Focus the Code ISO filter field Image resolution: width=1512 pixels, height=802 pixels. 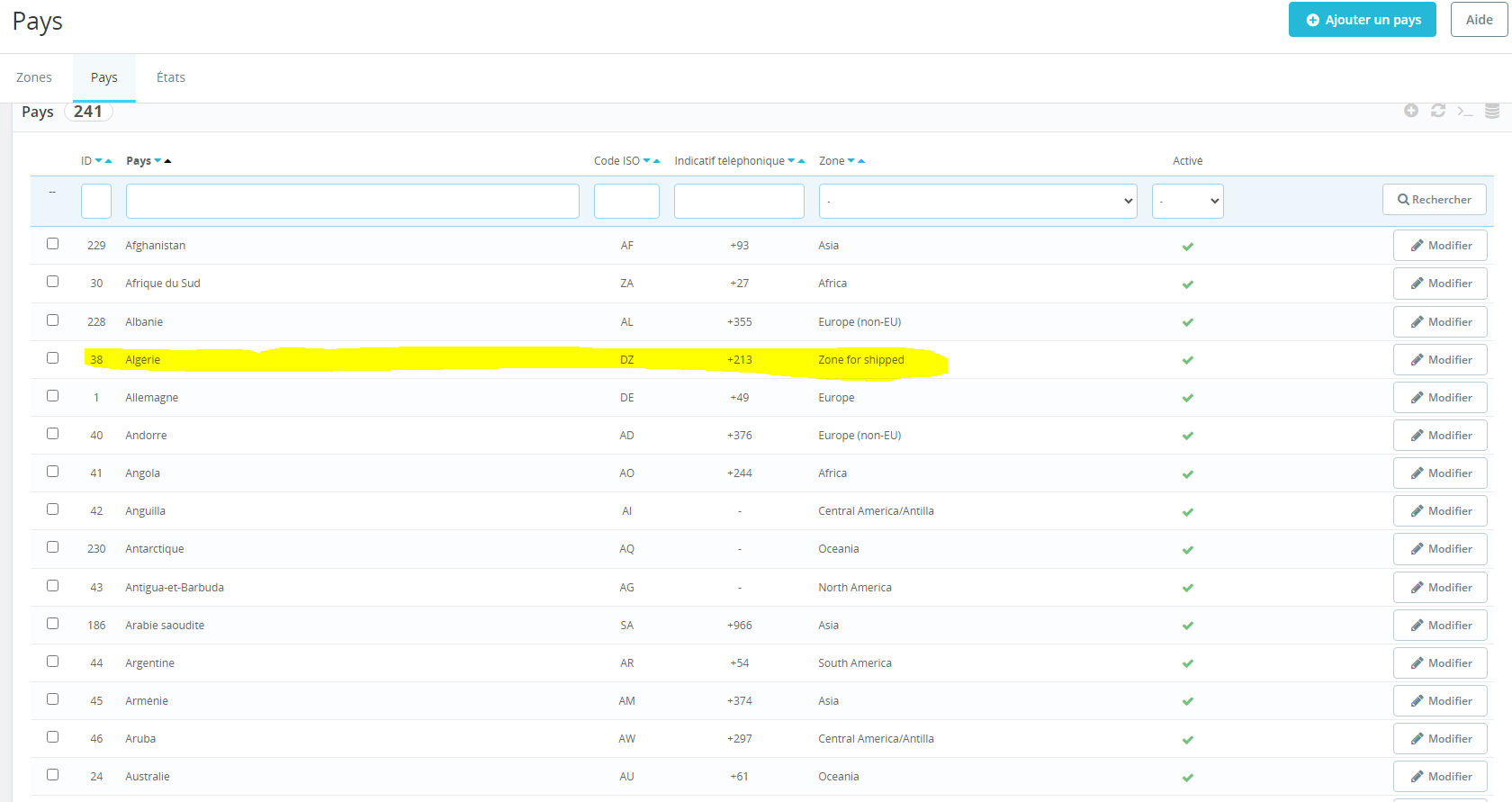point(626,201)
